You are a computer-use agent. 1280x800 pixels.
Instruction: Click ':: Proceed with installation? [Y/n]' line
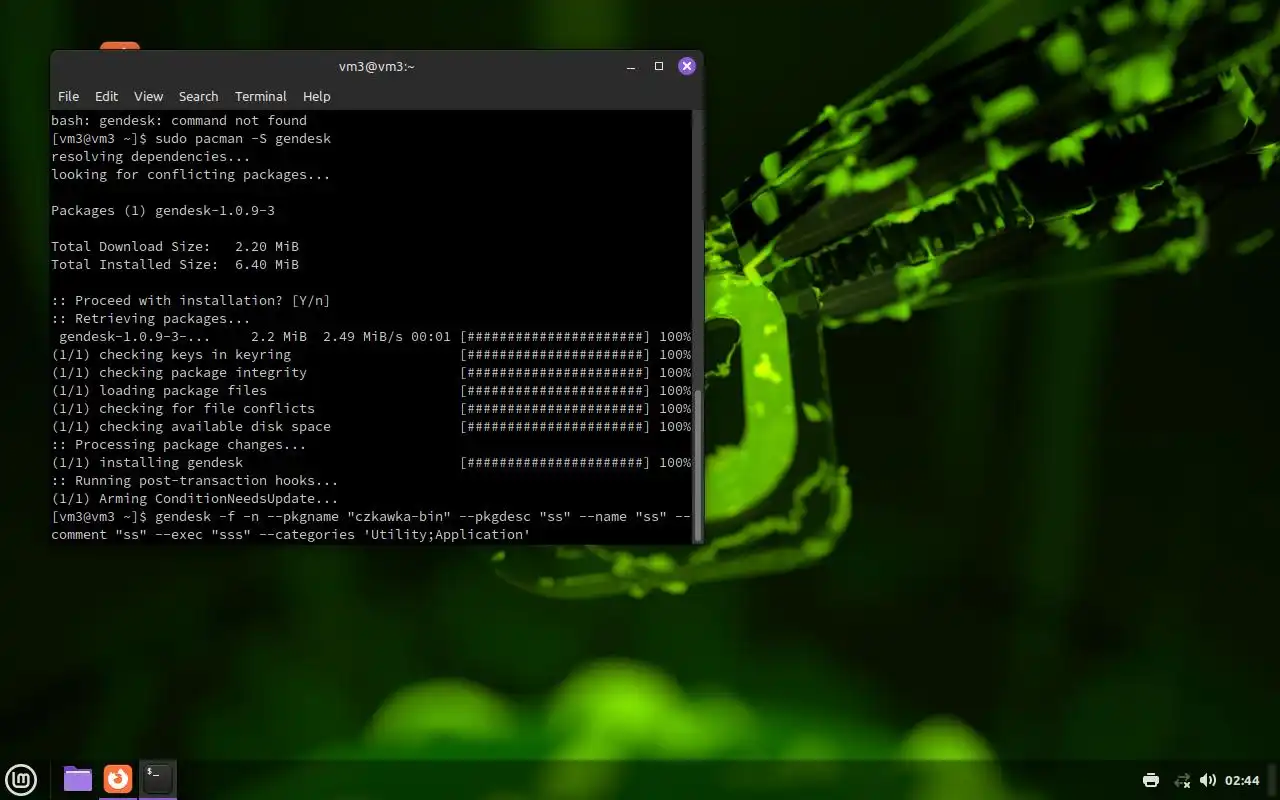pyautogui.click(x=191, y=300)
